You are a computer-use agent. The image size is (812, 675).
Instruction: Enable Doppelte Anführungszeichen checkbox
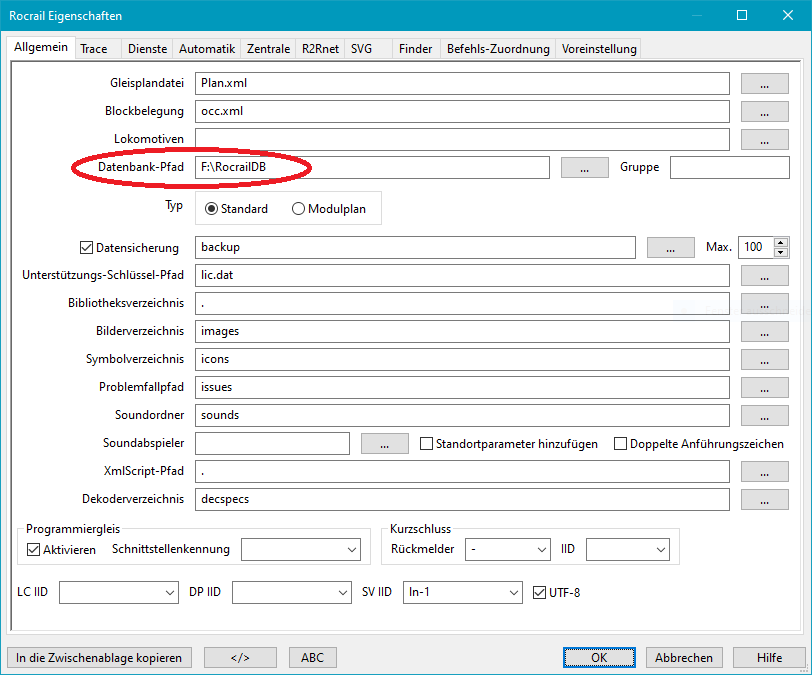pyautogui.click(x=620, y=444)
